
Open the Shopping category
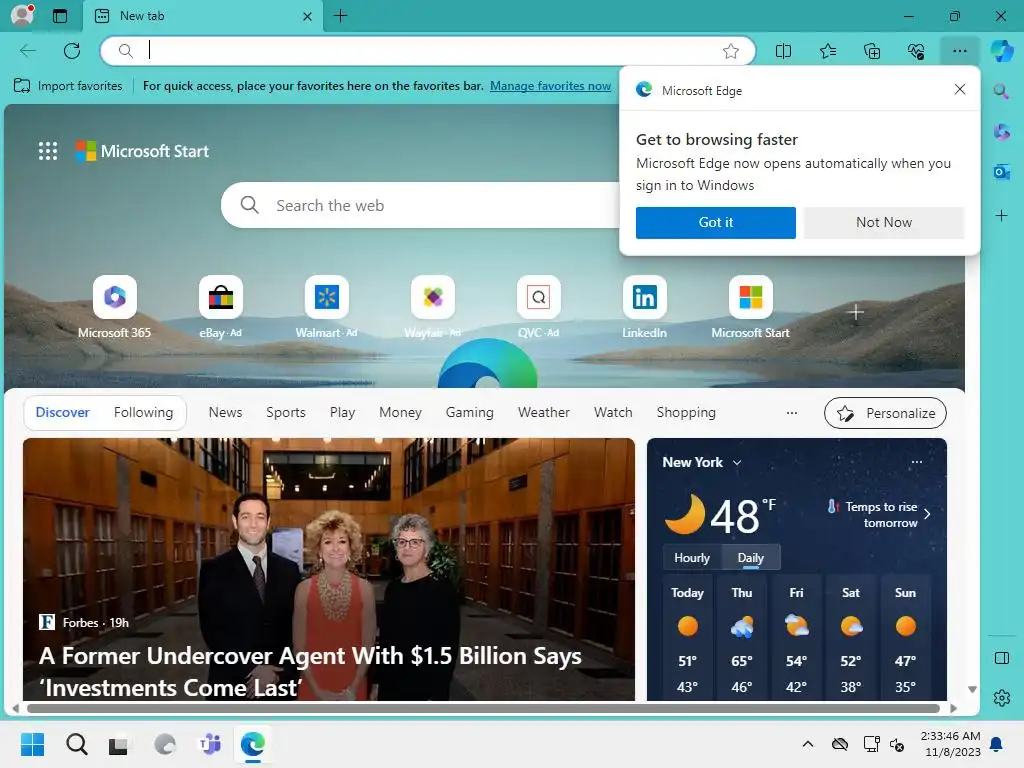[x=686, y=412]
